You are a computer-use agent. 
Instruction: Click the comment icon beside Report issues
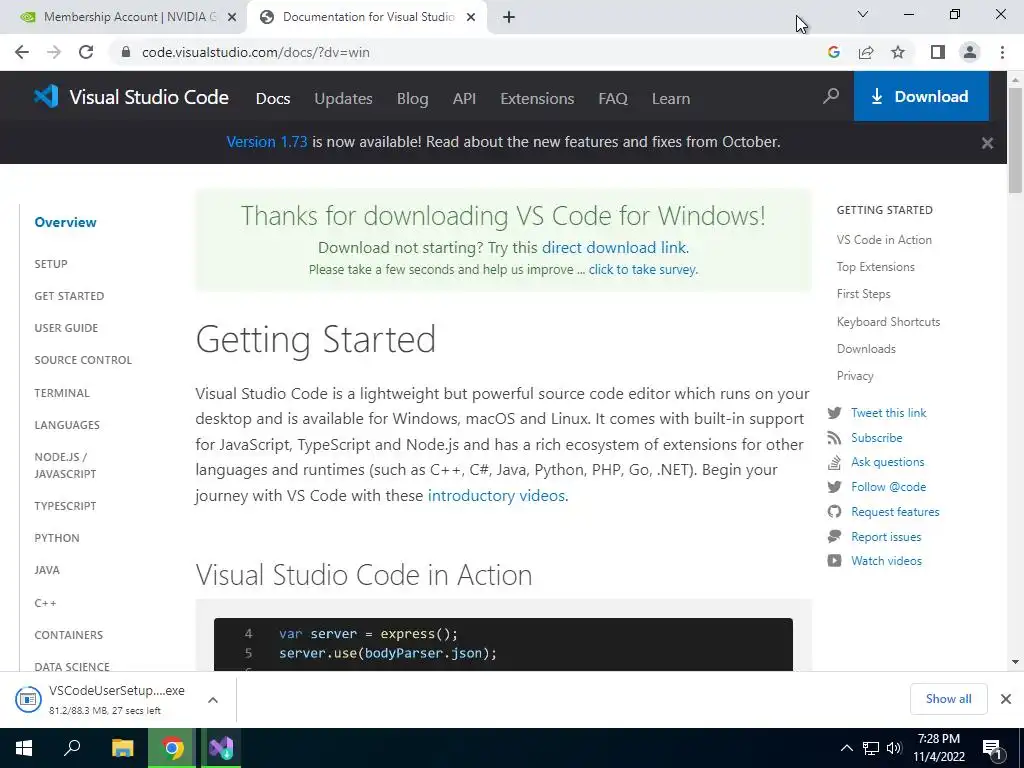[834, 536]
